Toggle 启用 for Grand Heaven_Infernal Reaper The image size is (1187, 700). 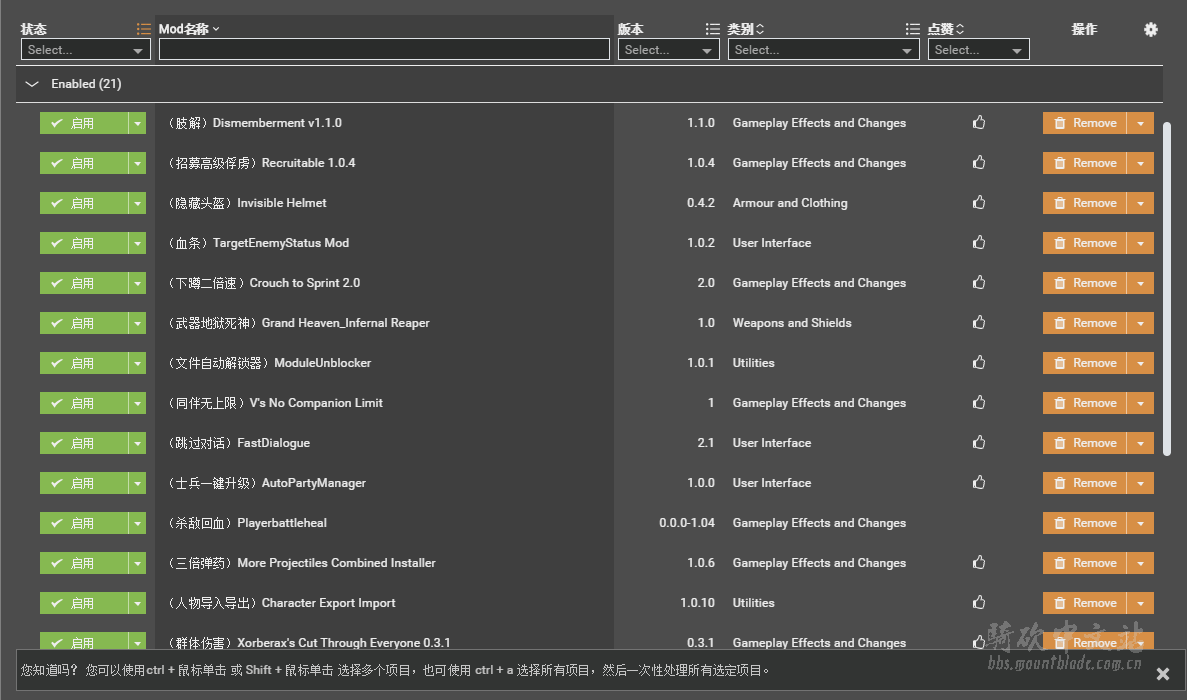coord(84,324)
